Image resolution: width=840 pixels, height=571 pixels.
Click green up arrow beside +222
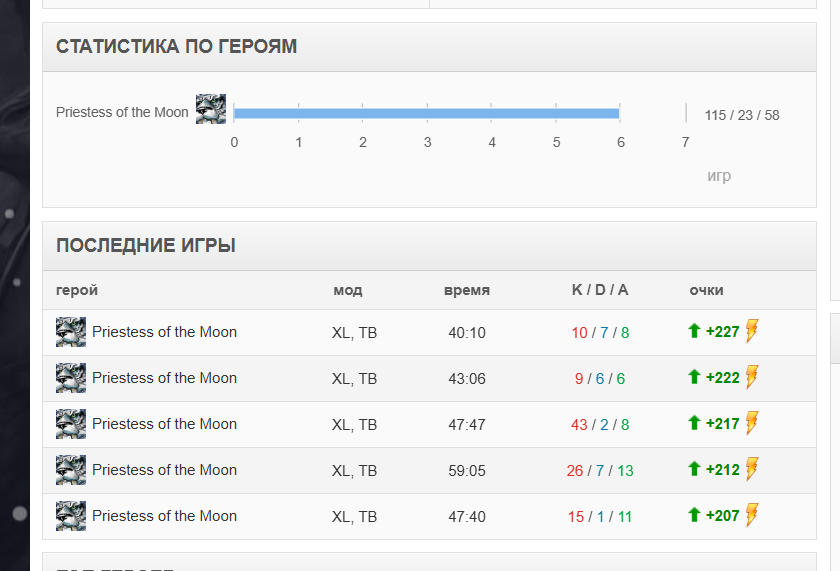point(694,377)
